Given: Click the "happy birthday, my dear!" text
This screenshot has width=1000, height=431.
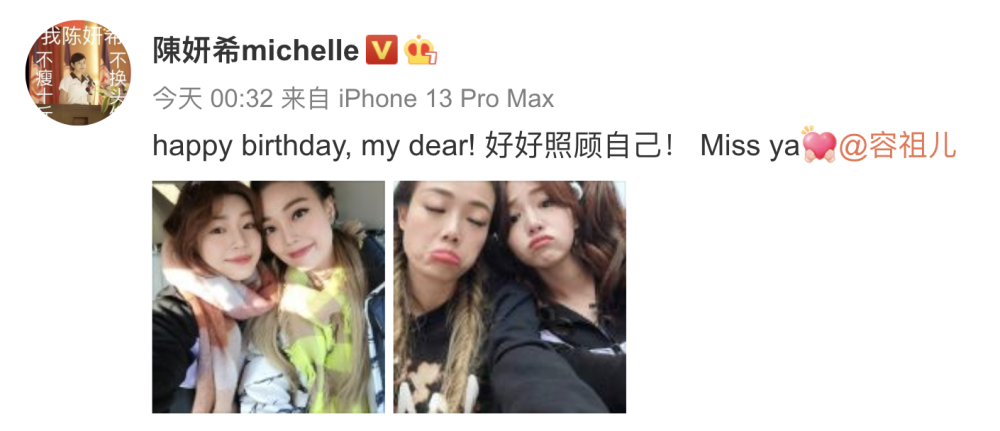Looking at the screenshot, I should click(x=314, y=147).
